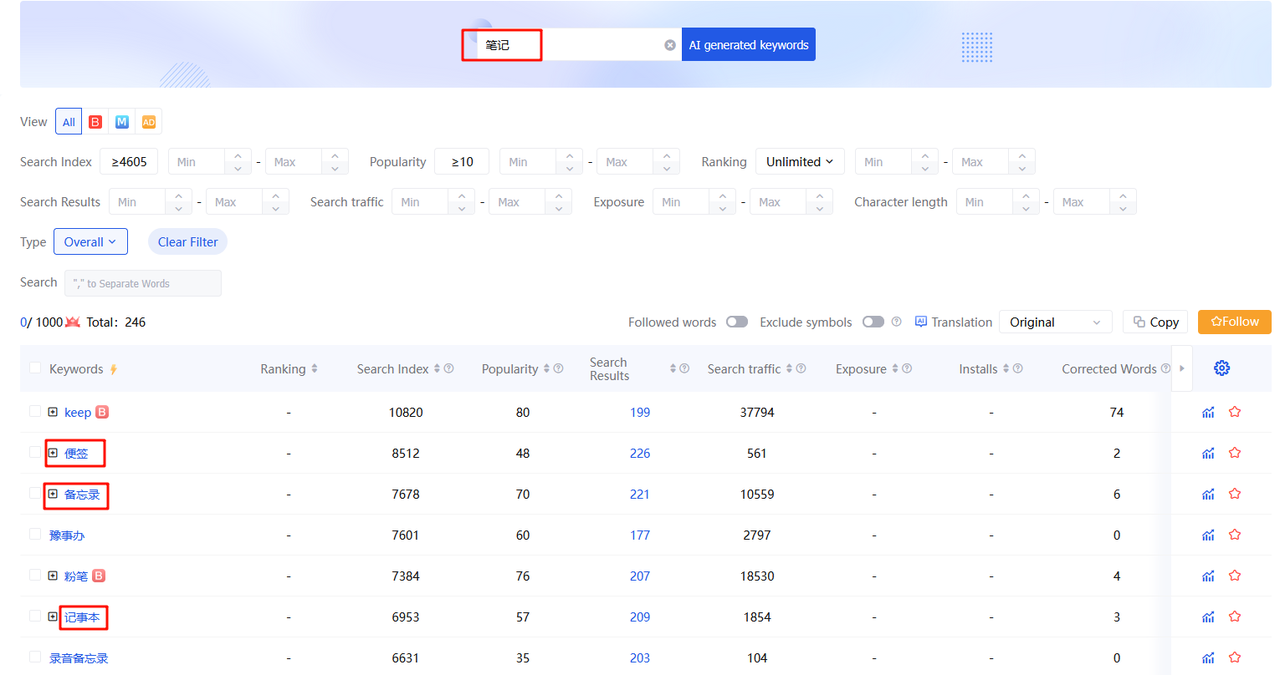Screen dimensions: 1280x675
Task: Clear the search box with X icon
Action: [x=670, y=45]
